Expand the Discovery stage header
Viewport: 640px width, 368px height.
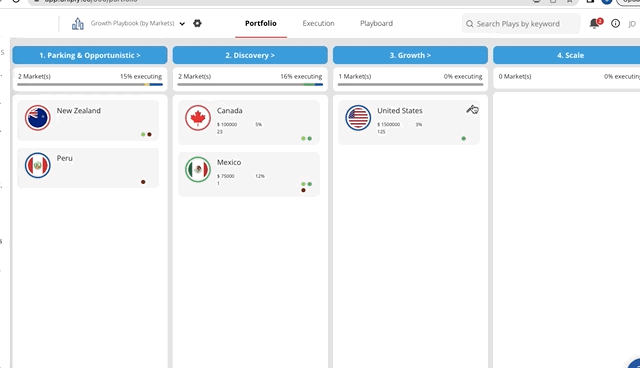point(250,55)
